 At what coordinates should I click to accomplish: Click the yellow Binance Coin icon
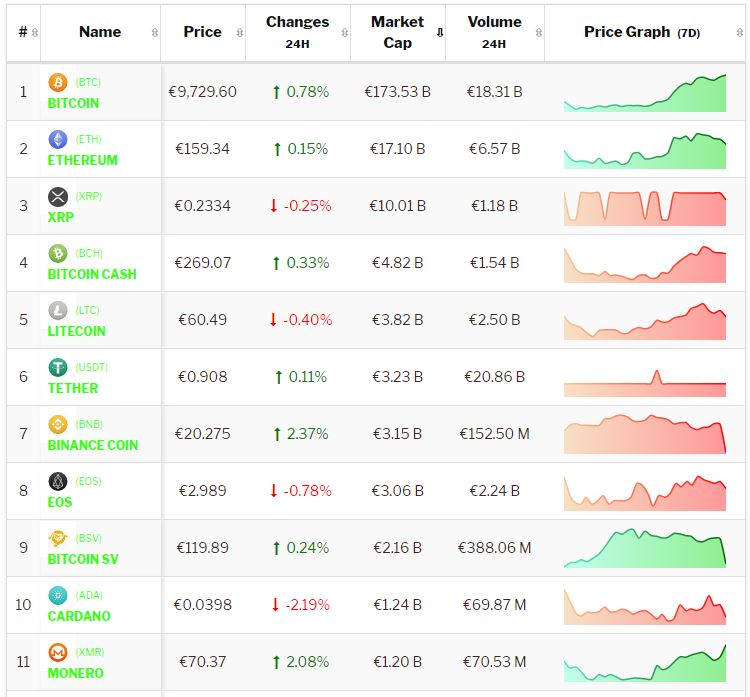pyautogui.click(x=58, y=424)
